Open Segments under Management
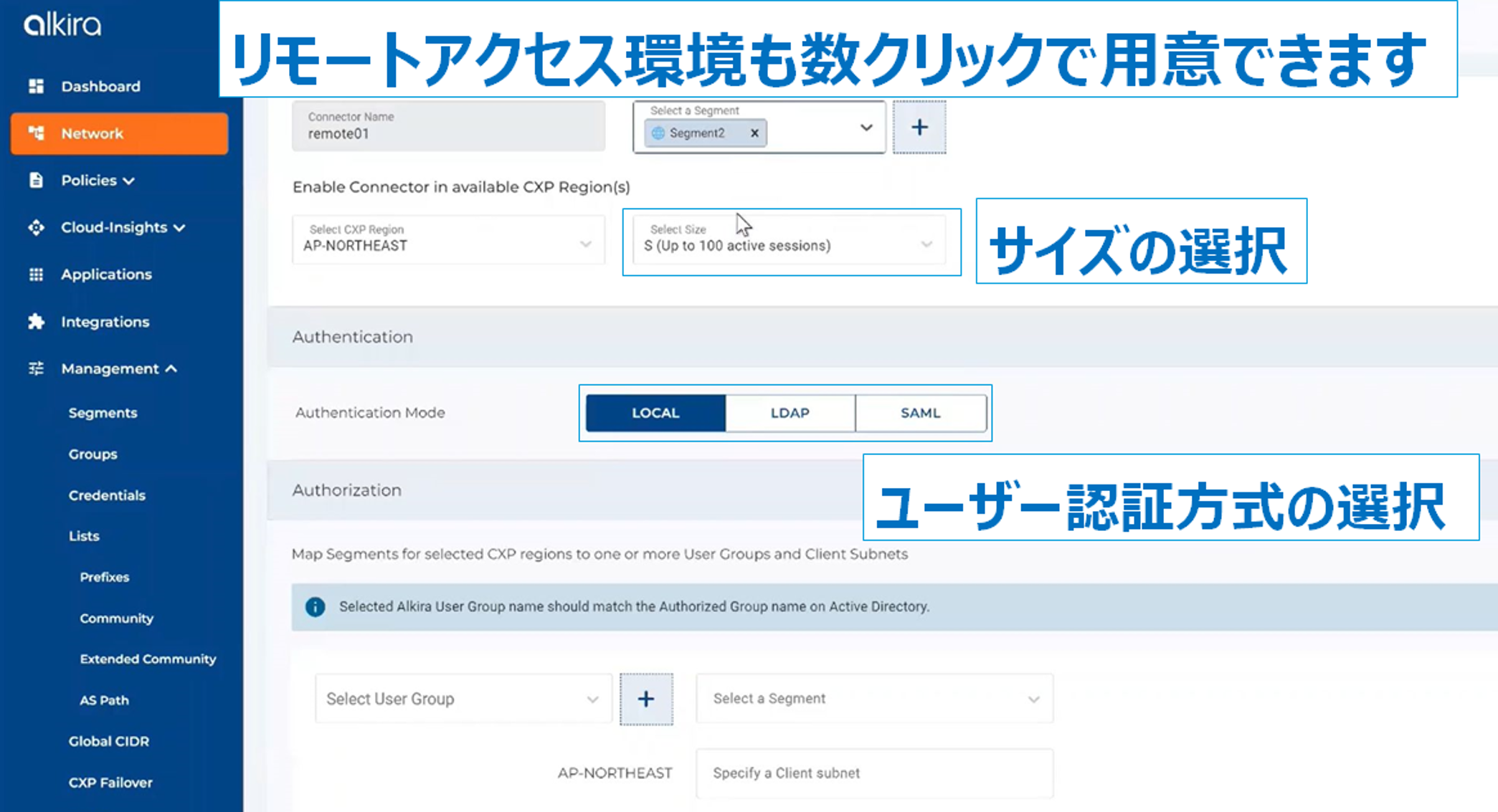Viewport: 1498px width, 812px height. 103,413
